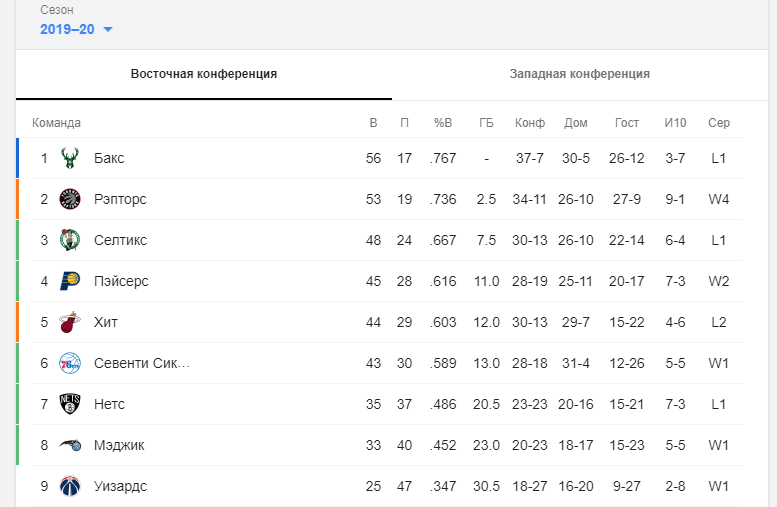
Task: Open the Рэпторс team link
Action: [120, 199]
